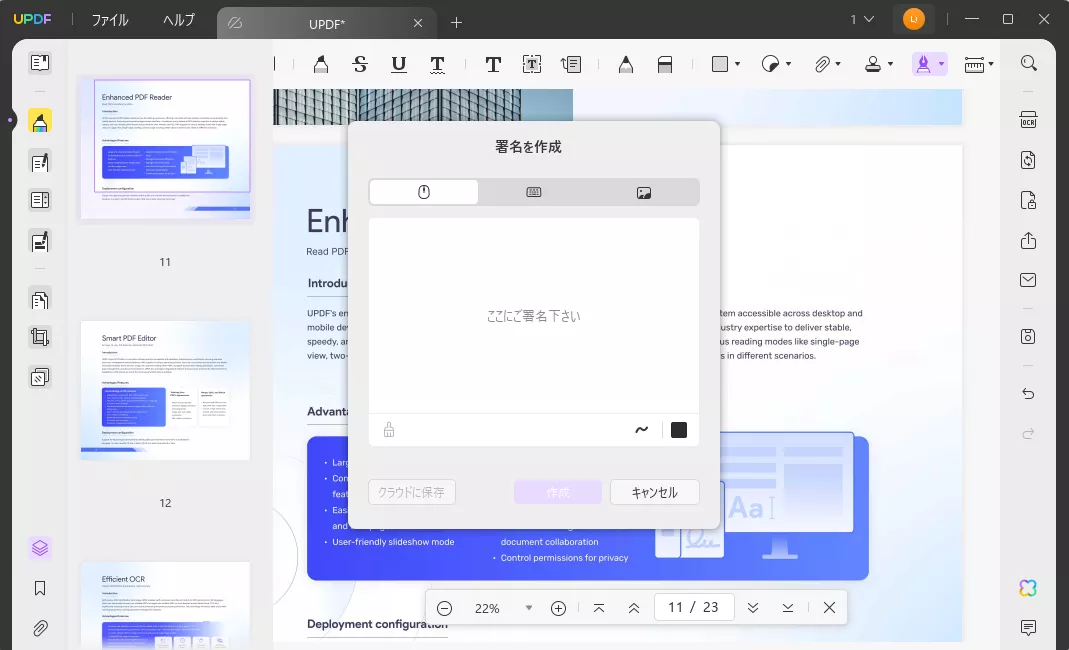1069x650 pixels.
Task: Select the underline tool
Action: tap(399, 64)
